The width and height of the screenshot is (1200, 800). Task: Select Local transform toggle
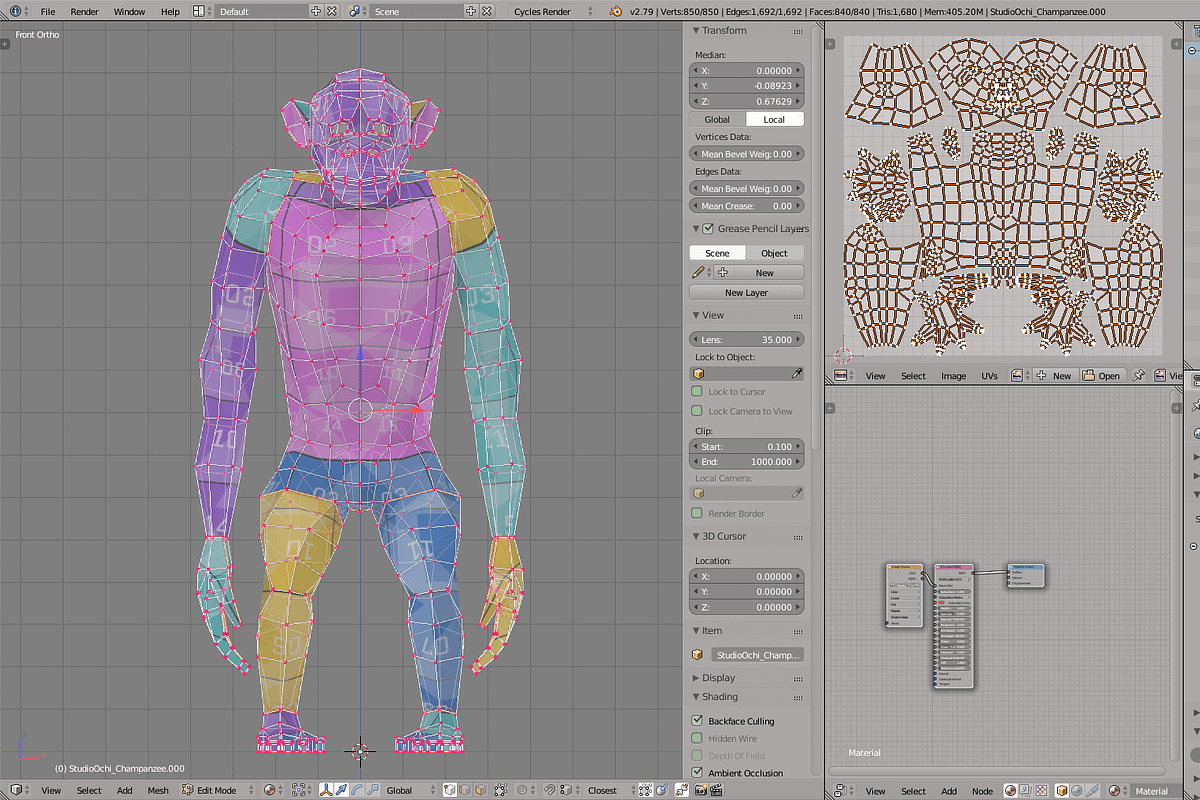pyautogui.click(x=775, y=119)
